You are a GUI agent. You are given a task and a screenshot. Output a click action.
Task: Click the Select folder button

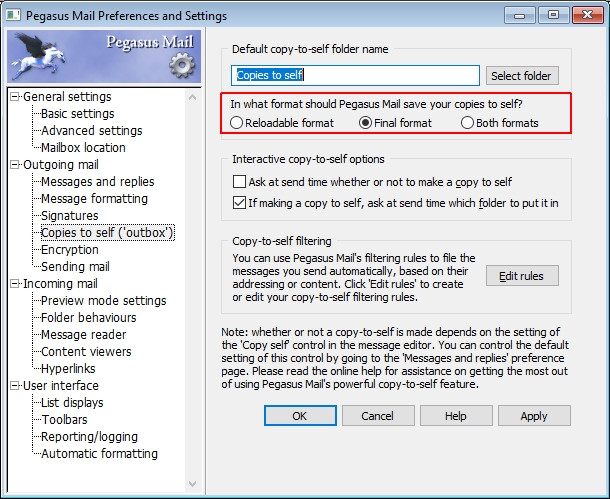click(x=523, y=76)
